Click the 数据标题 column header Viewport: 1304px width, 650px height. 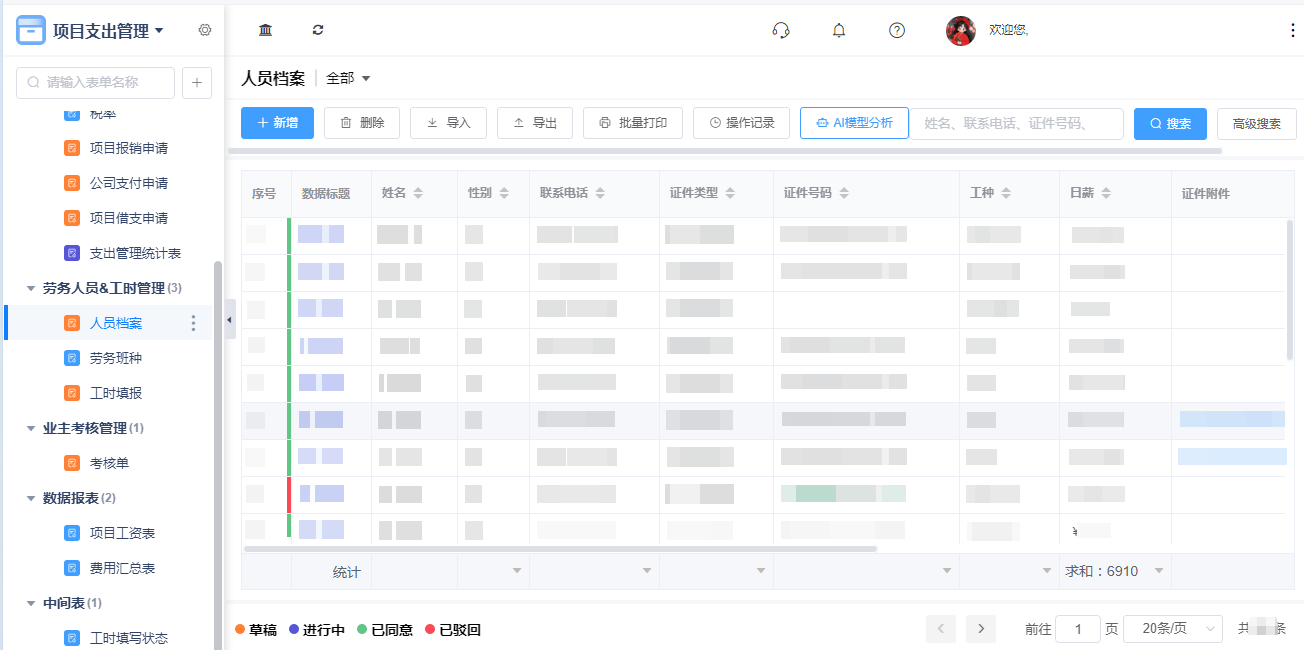point(326,194)
